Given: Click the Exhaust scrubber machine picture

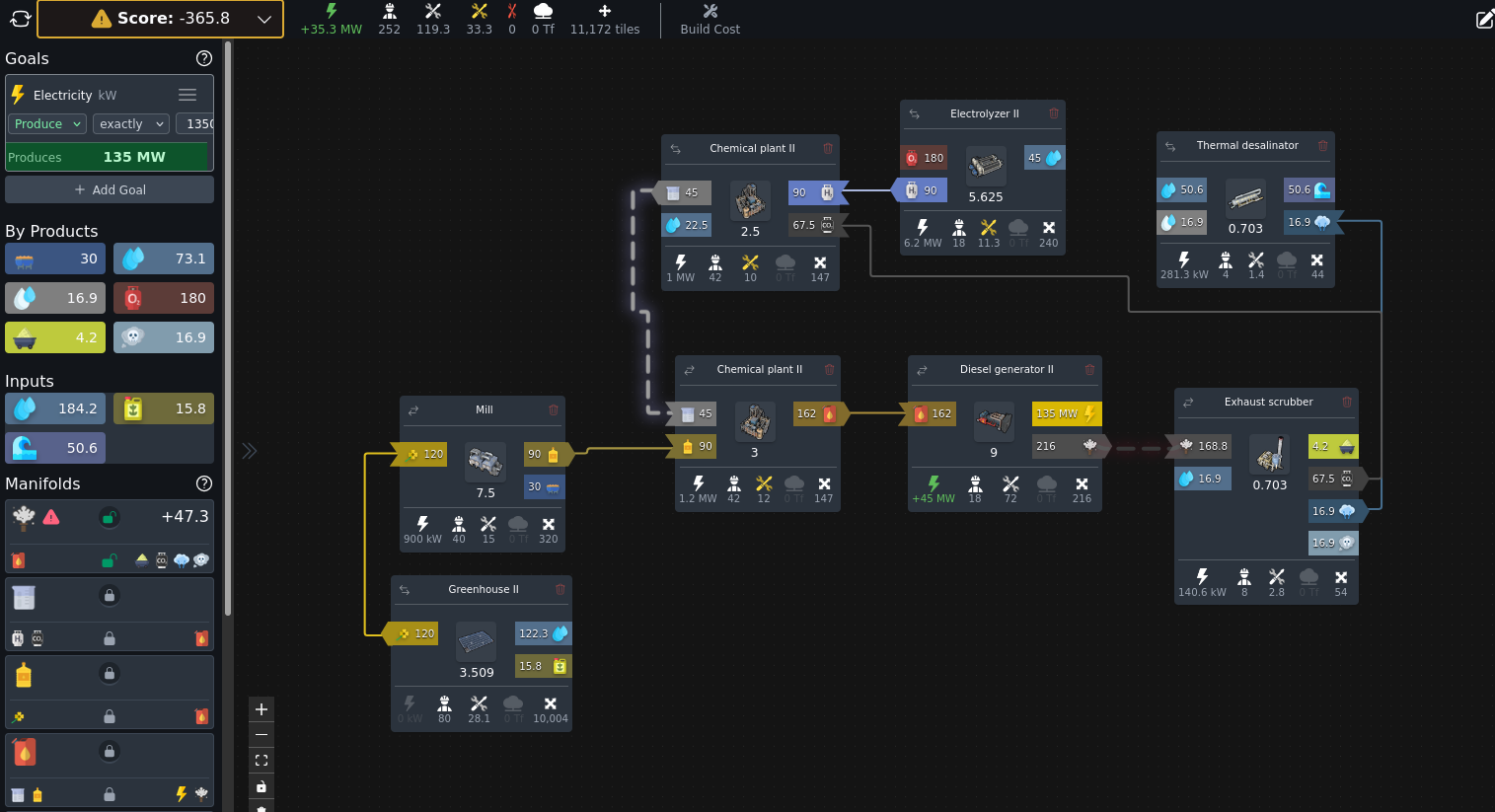Looking at the screenshot, I should click(x=1270, y=454).
